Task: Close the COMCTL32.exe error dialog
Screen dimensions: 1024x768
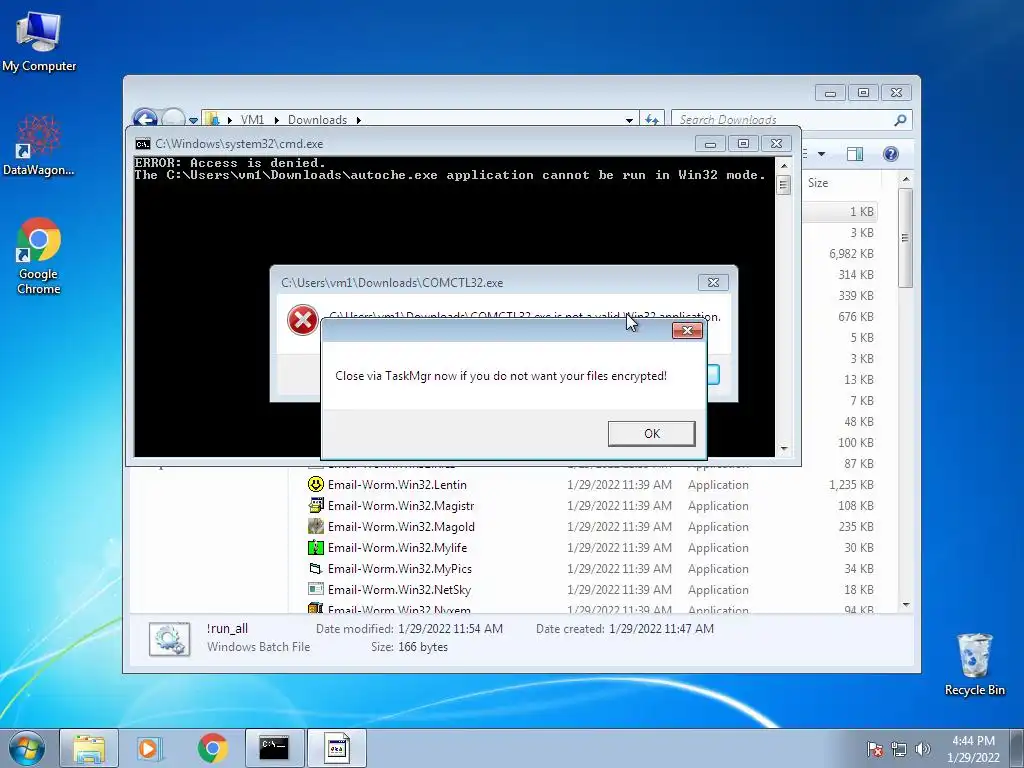Action: click(713, 283)
